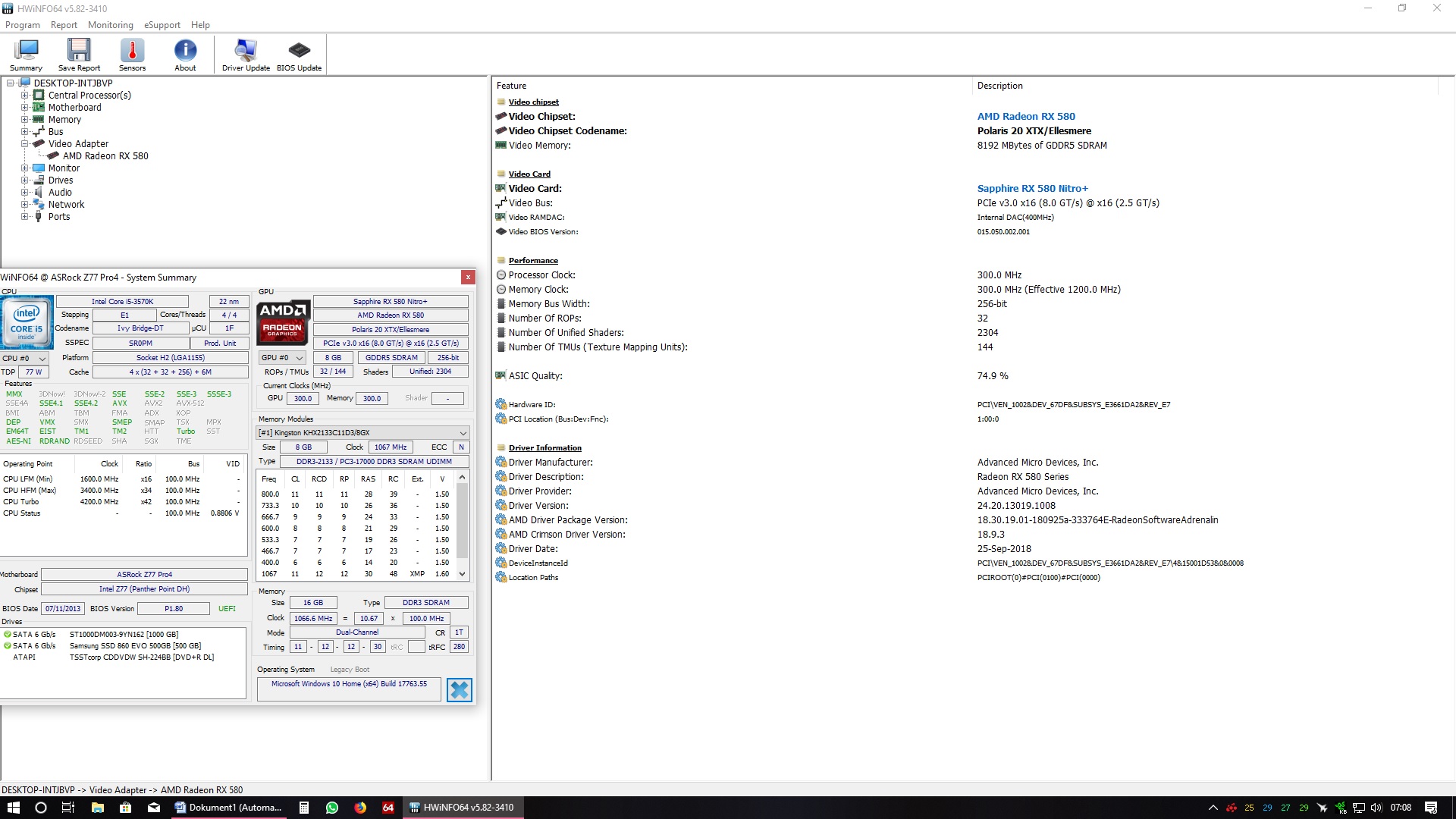Click the Sapphire RX 580 Nitro+ link
1456x819 pixels.
(x=1032, y=188)
